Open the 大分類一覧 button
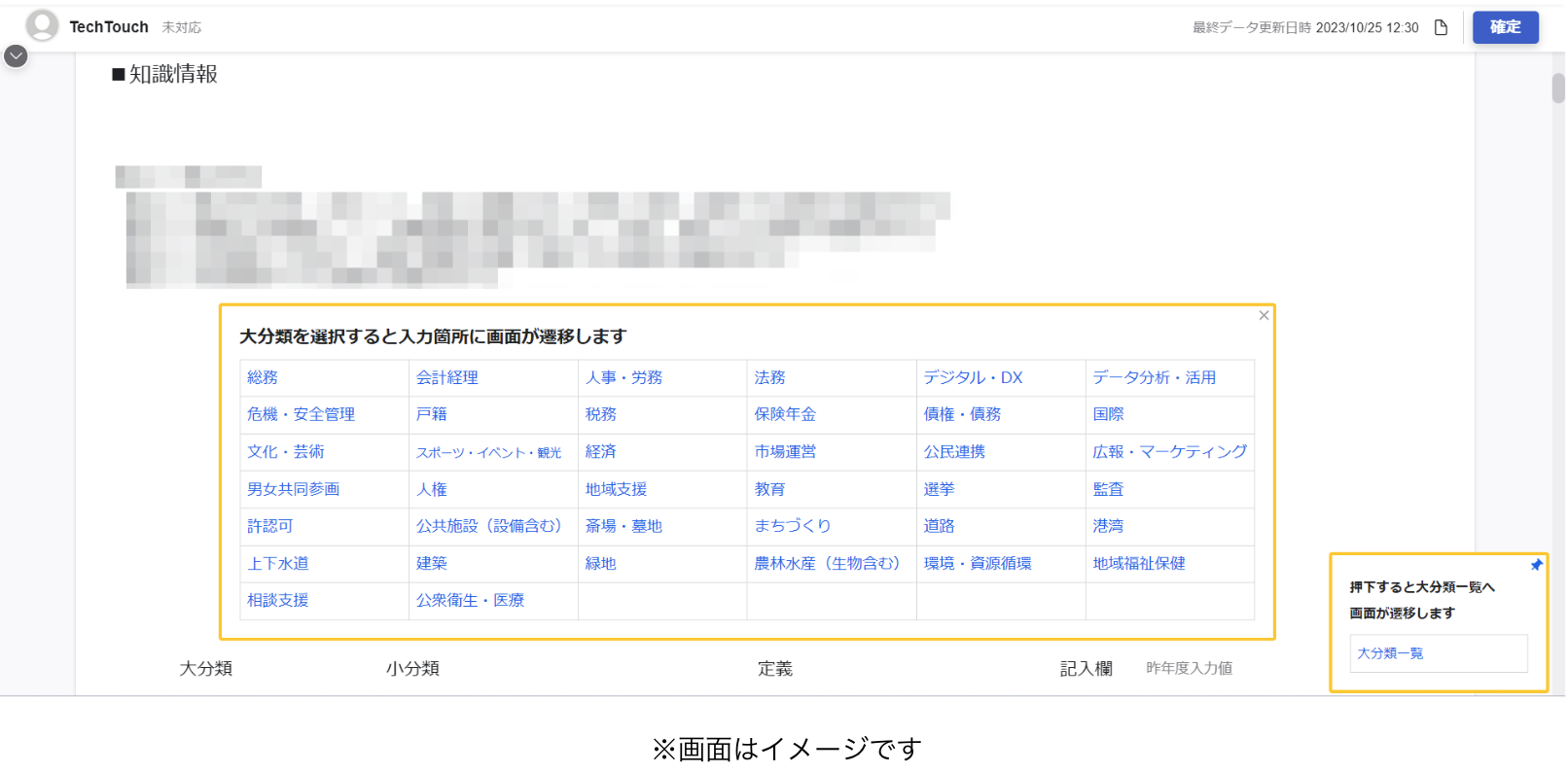The width and height of the screenshot is (1568, 773). tap(1390, 653)
